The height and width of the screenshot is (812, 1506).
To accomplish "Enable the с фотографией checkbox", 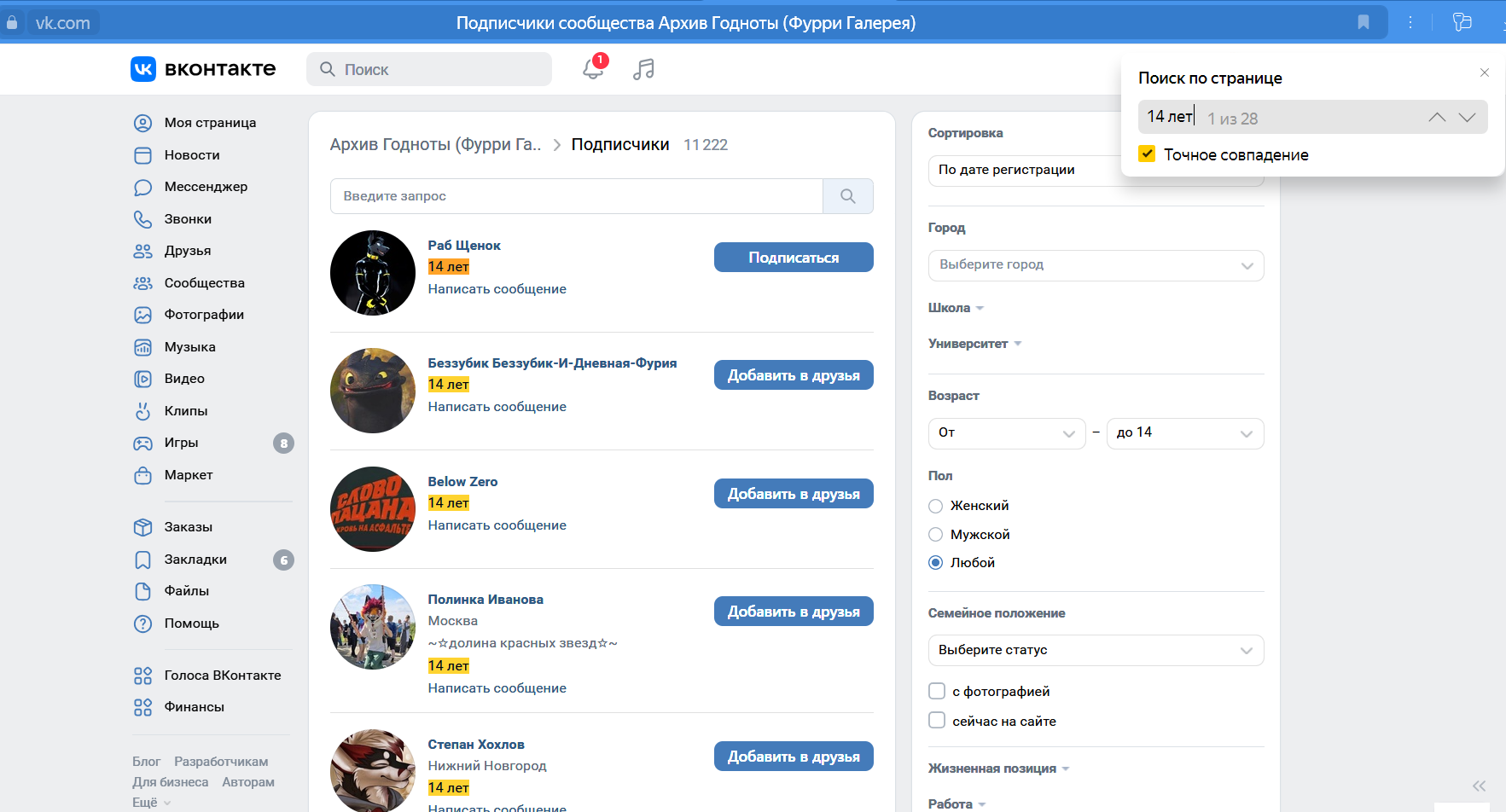I will click(937, 691).
